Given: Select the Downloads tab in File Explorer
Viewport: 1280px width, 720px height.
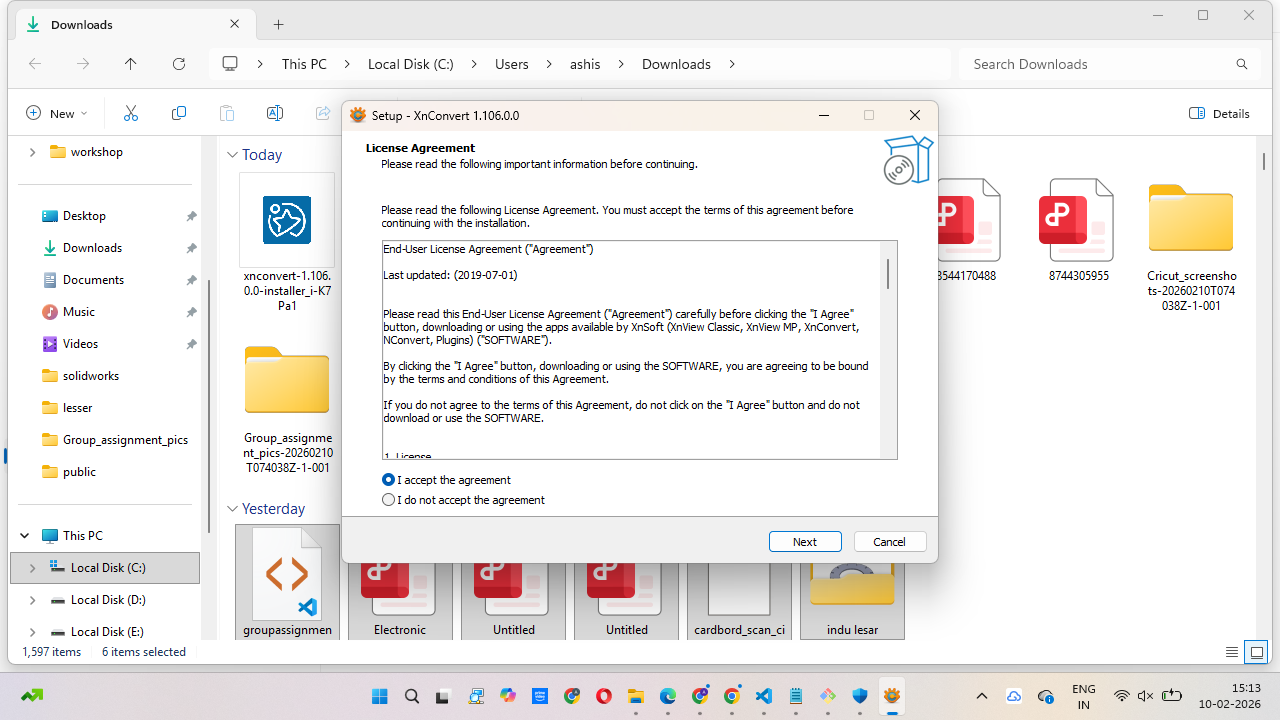Looking at the screenshot, I should (x=134, y=24).
